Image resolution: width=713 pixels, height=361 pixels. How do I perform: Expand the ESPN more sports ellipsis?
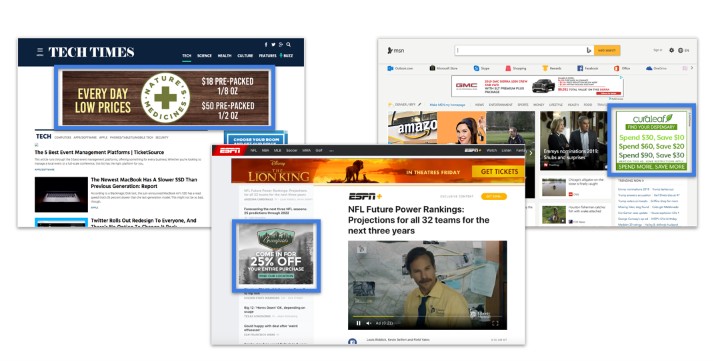coord(331,150)
